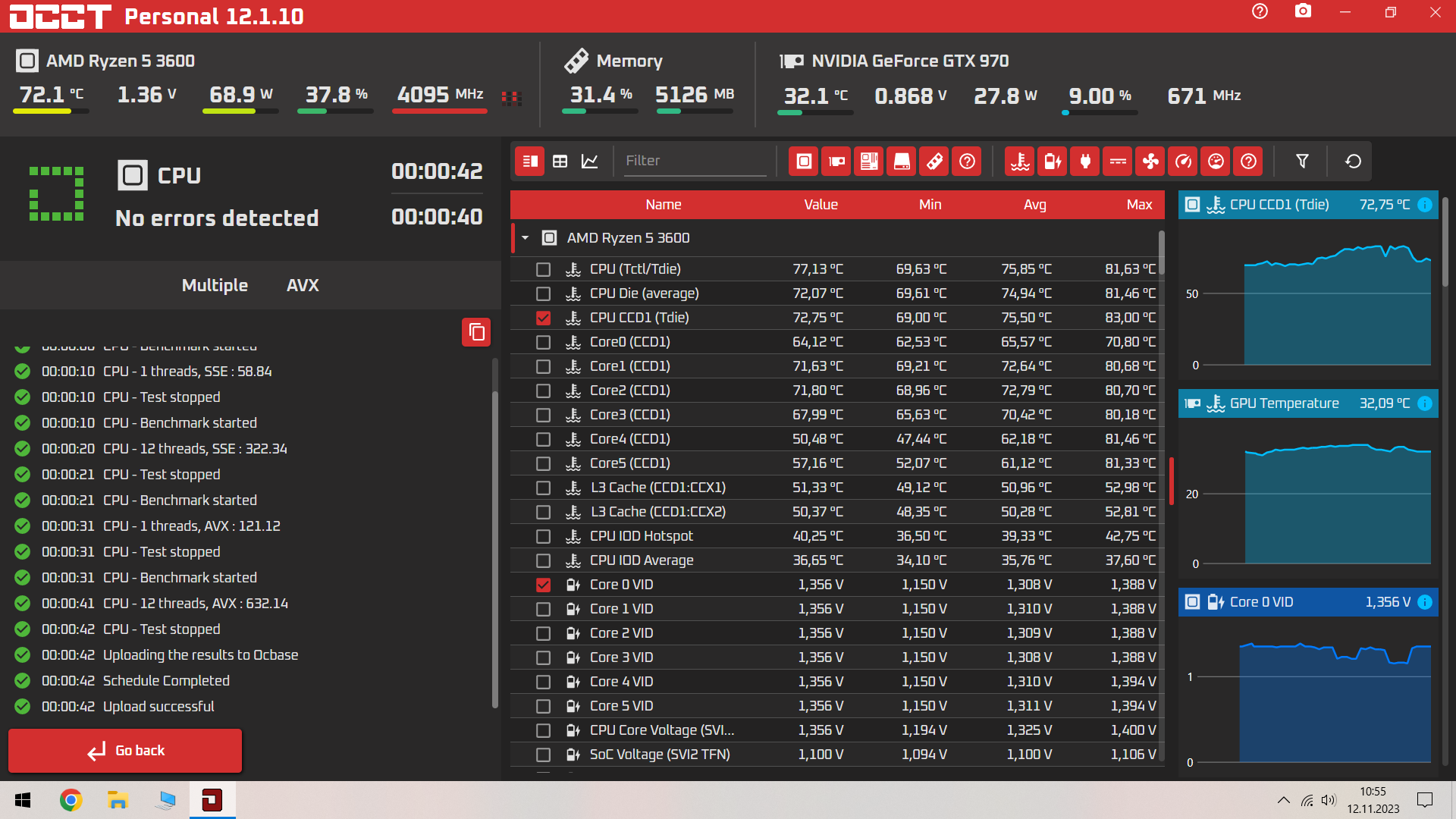1456x819 pixels.
Task: Sort the table by the Value column
Action: tap(821, 205)
